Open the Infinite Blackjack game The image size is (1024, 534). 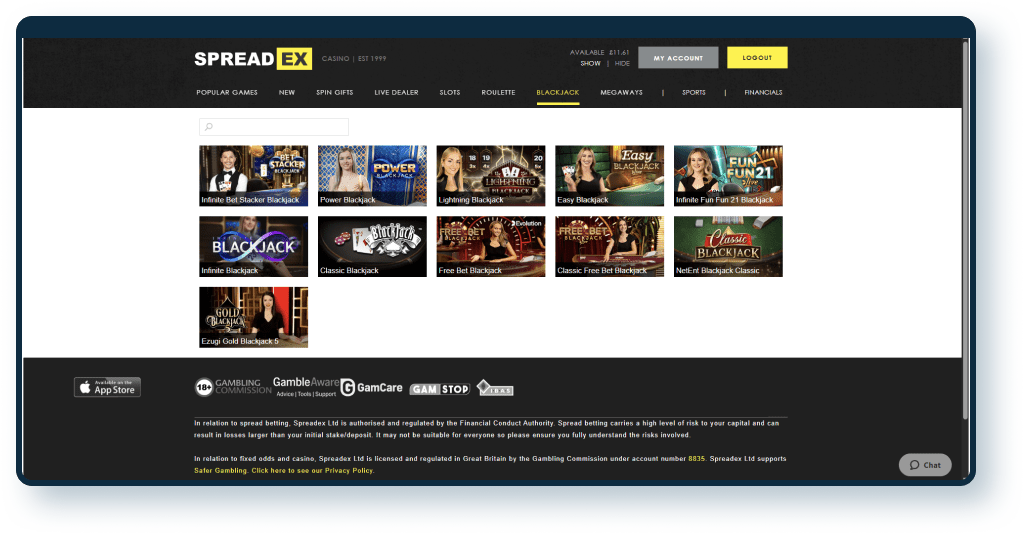(x=253, y=246)
